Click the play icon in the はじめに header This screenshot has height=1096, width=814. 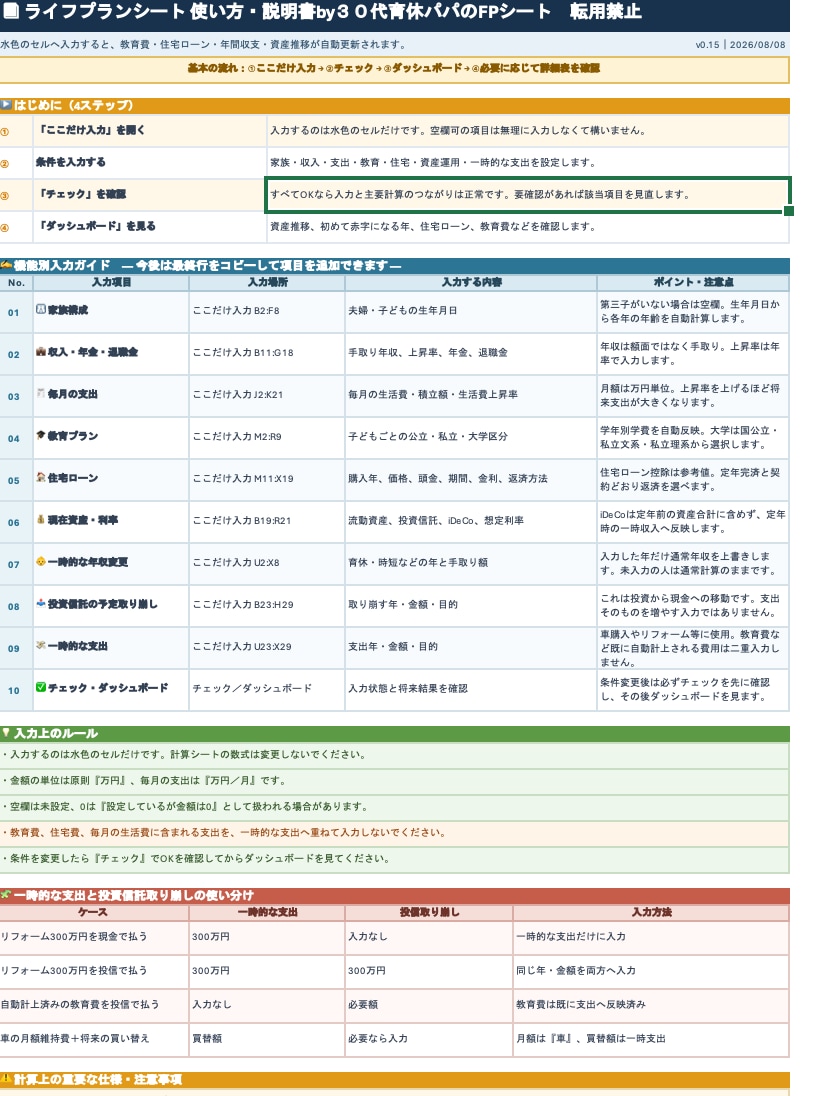[6, 105]
